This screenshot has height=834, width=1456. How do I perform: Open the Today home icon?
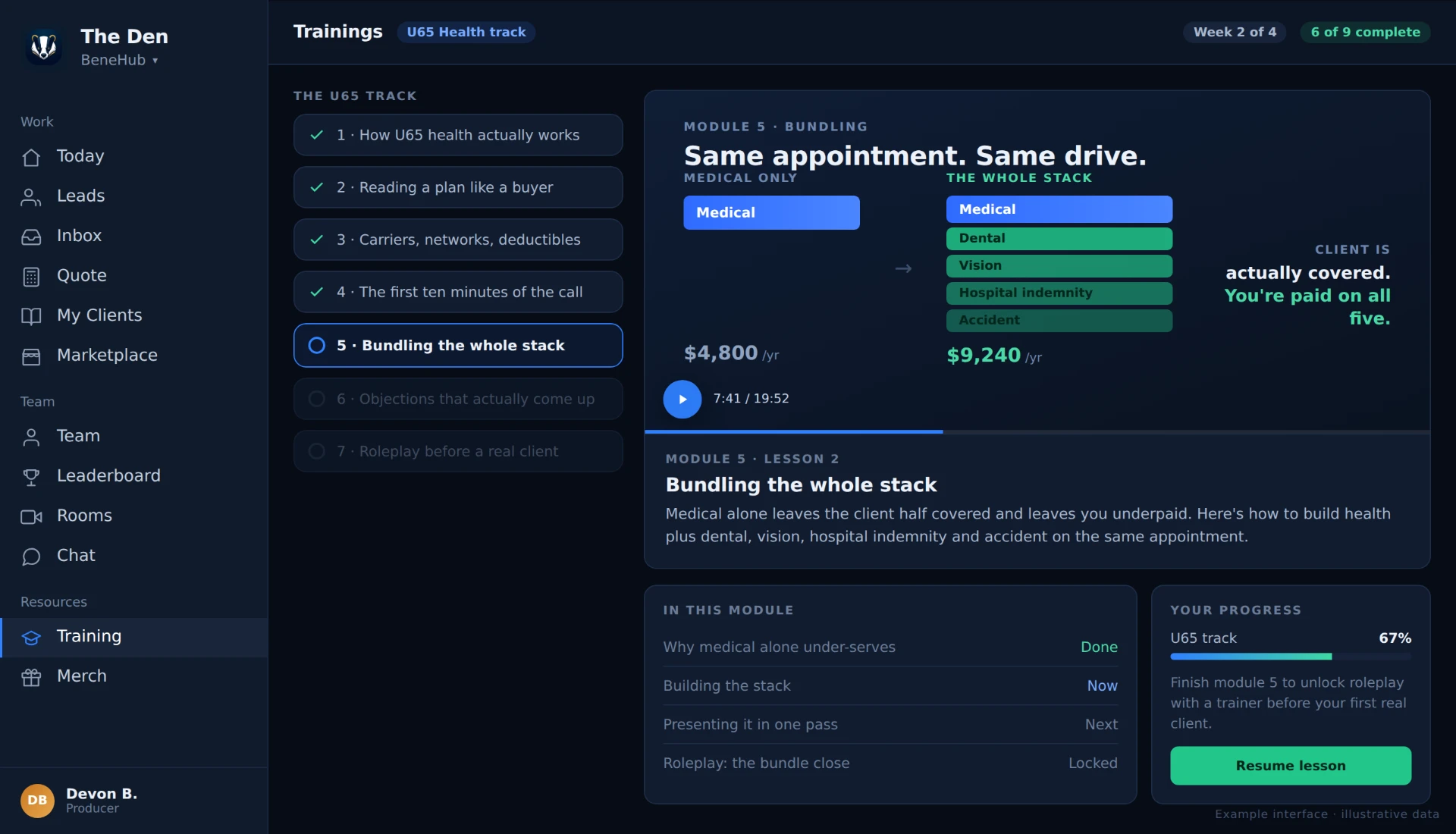click(31, 157)
